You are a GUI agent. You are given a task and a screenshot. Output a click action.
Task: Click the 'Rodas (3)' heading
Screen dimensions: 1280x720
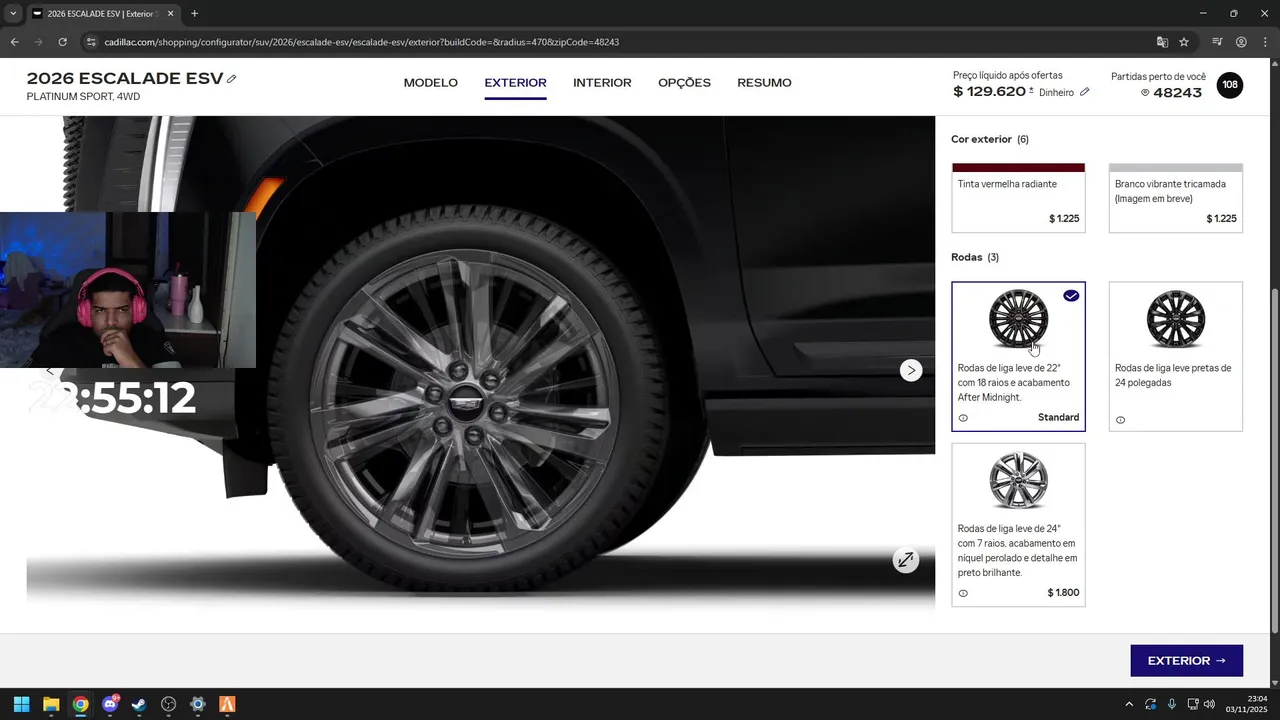(x=975, y=257)
